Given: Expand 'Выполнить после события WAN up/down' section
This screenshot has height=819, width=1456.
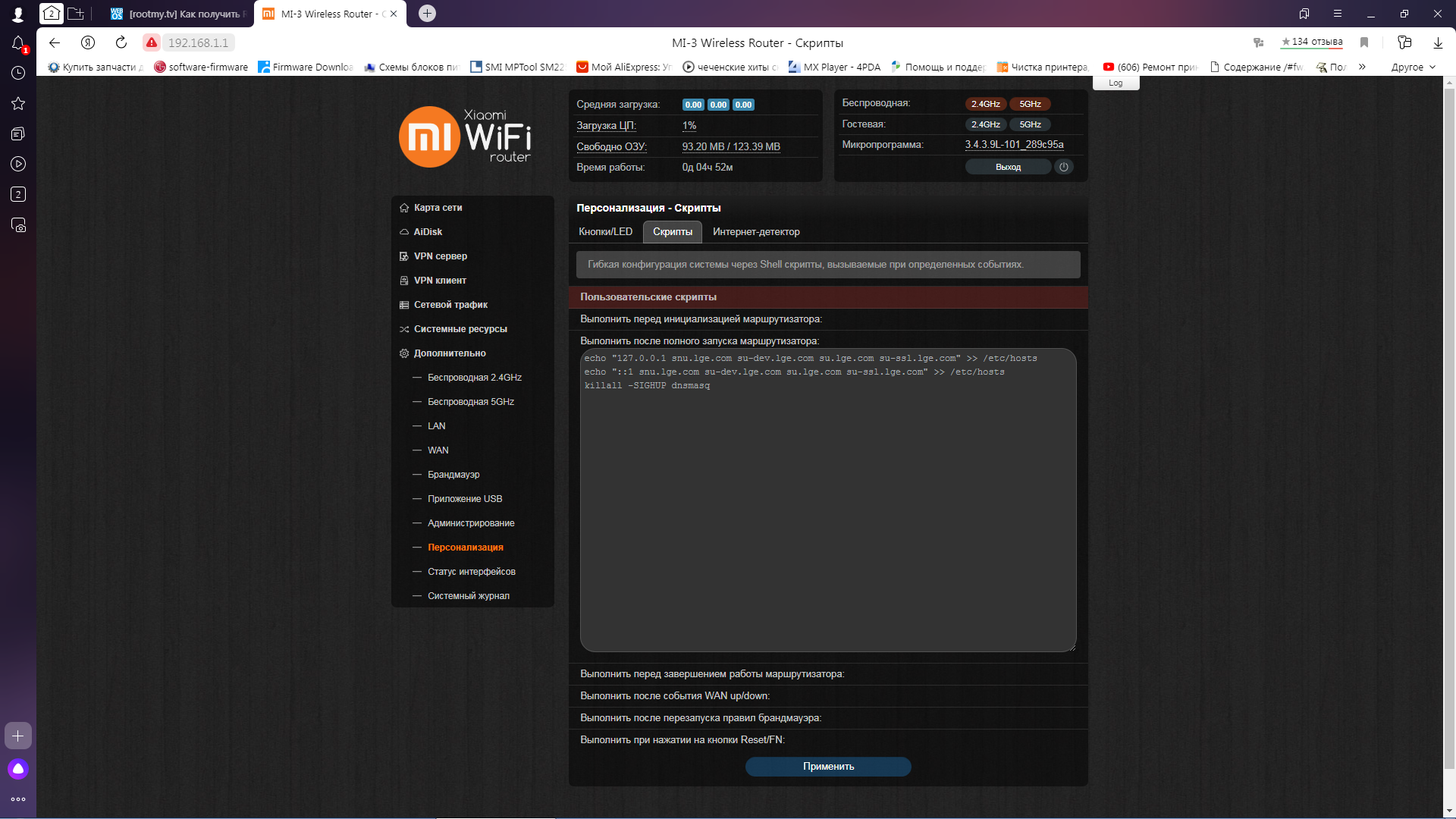Looking at the screenshot, I should [x=674, y=696].
